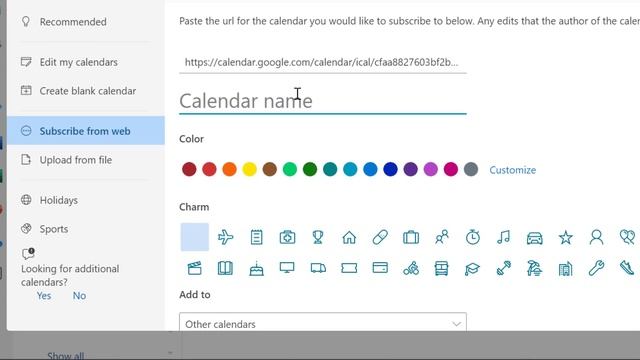The width and height of the screenshot is (640, 360).
Task: Click Show all behind the dialog
Action: (66, 355)
